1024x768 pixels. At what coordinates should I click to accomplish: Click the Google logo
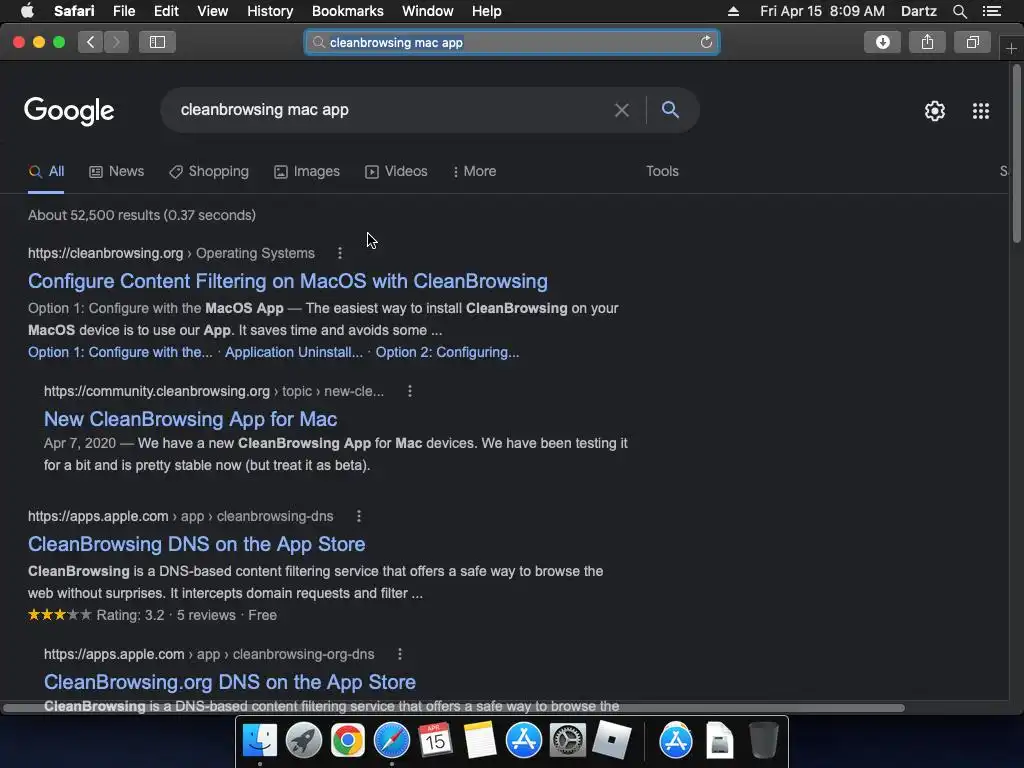69,111
